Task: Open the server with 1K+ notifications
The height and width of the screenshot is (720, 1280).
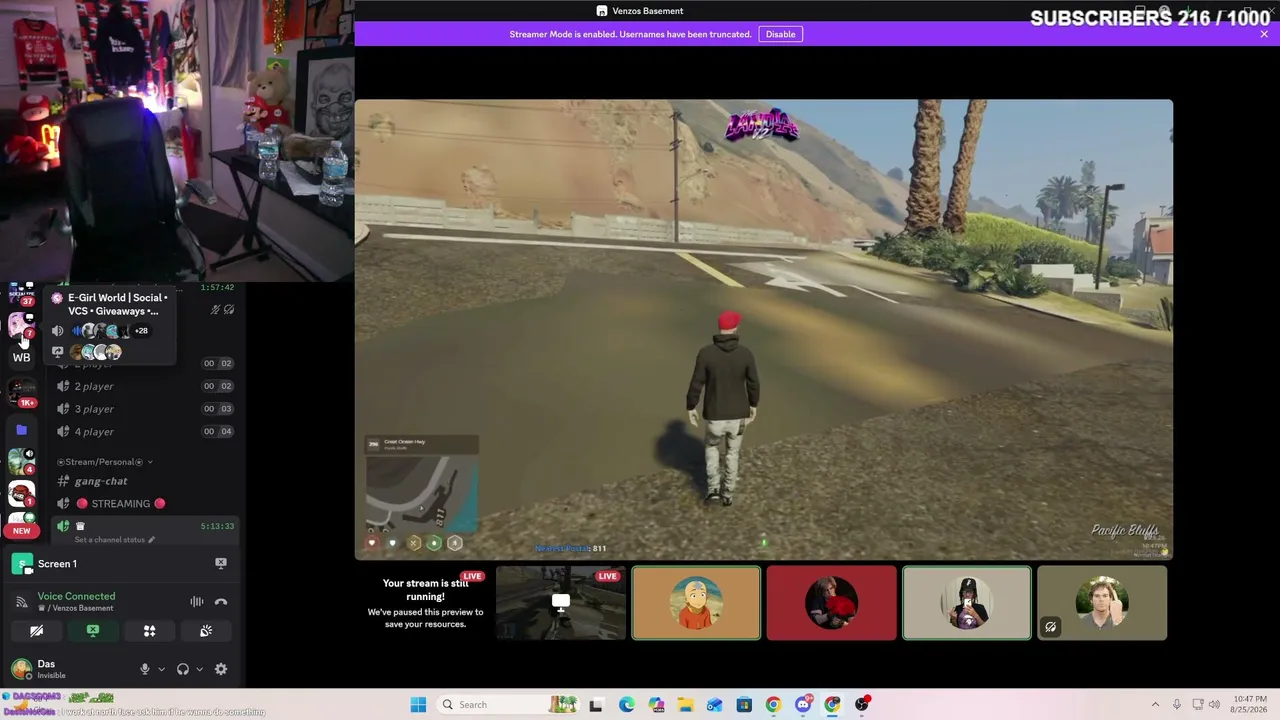Action: tap(21, 391)
